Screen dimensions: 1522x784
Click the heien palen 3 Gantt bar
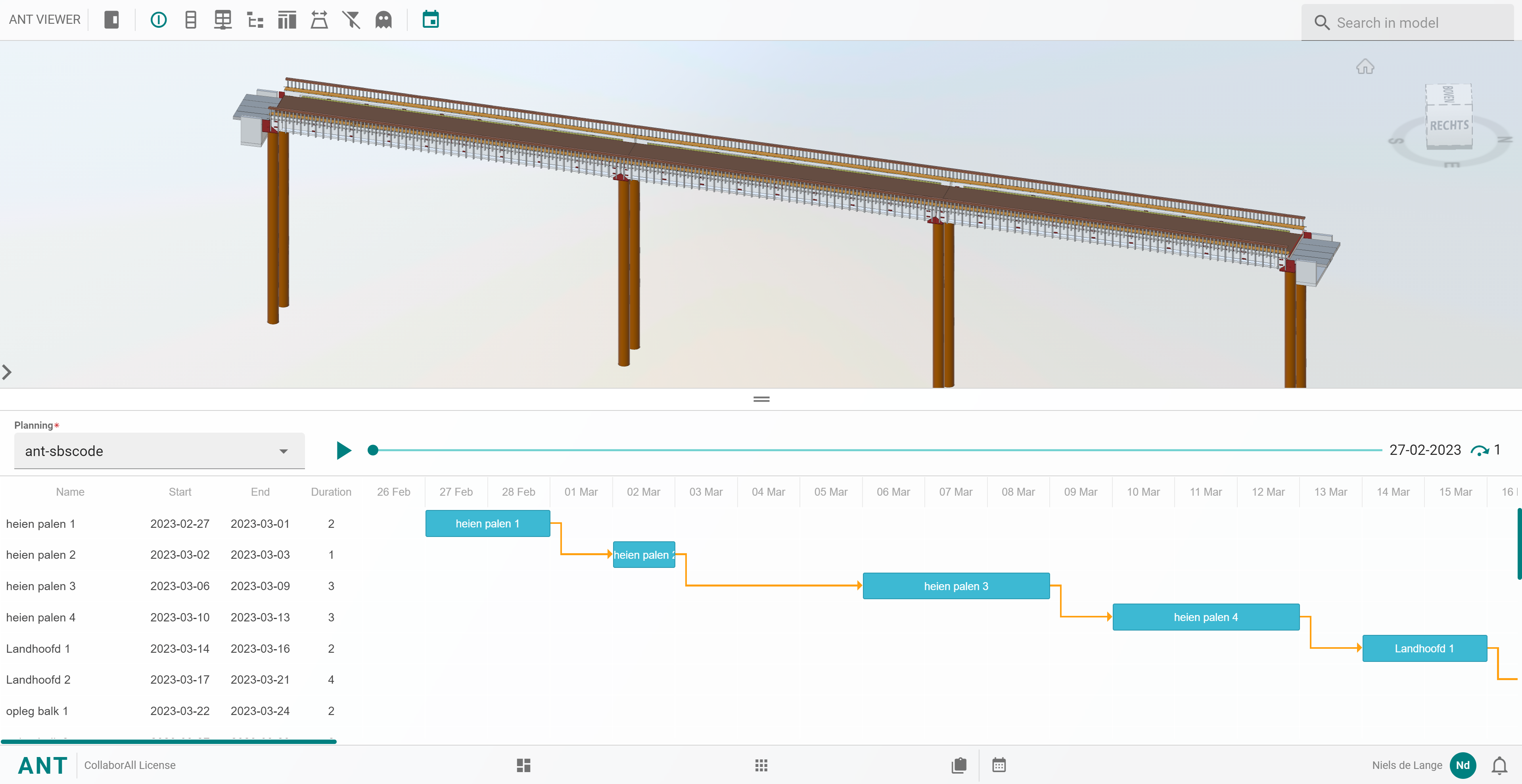[955, 585]
